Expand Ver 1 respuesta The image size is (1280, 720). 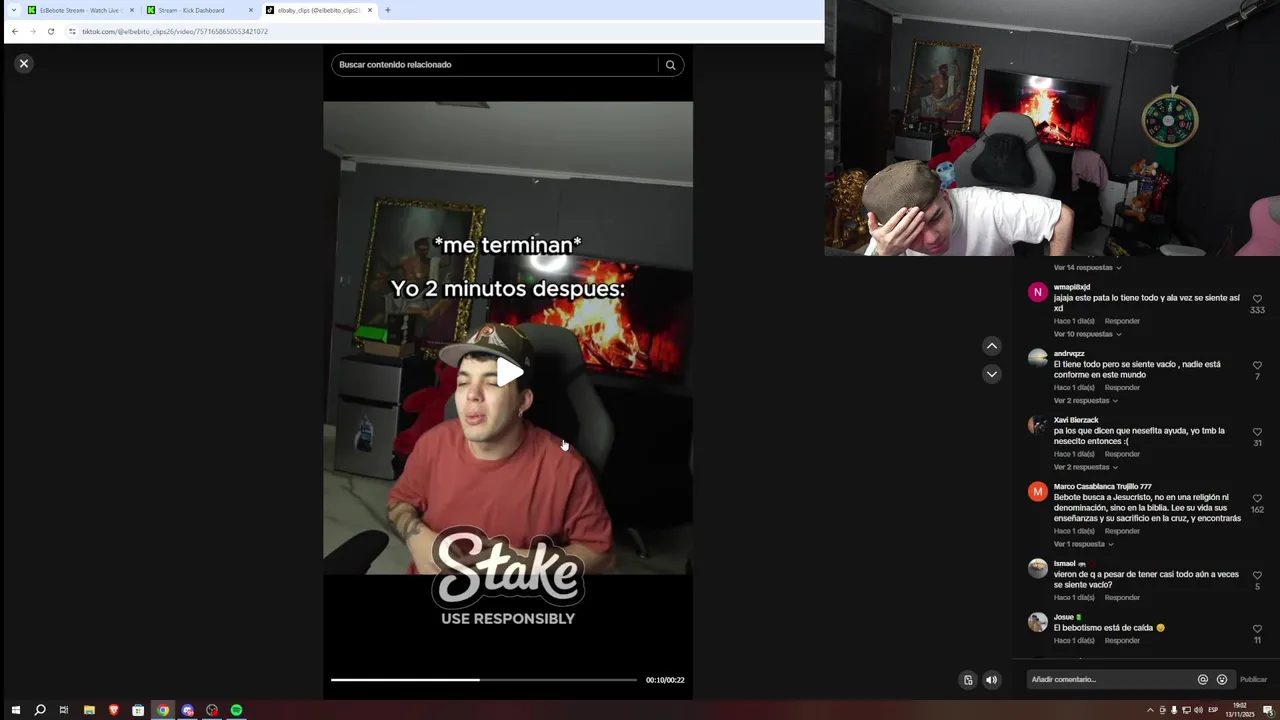(1083, 544)
